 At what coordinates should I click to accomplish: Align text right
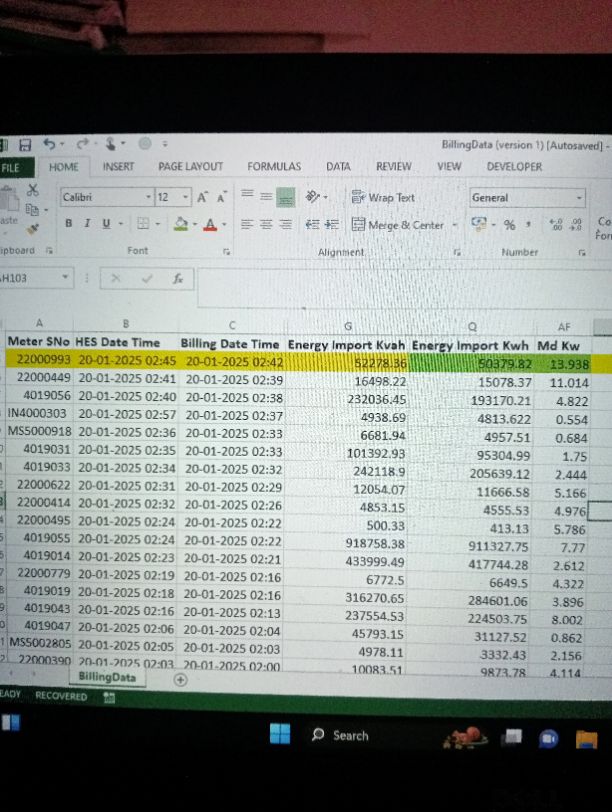pyautogui.click(x=285, y=224)
